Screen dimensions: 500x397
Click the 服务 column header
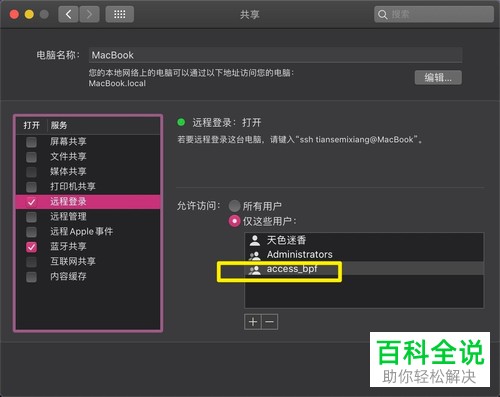coord(59,125)
